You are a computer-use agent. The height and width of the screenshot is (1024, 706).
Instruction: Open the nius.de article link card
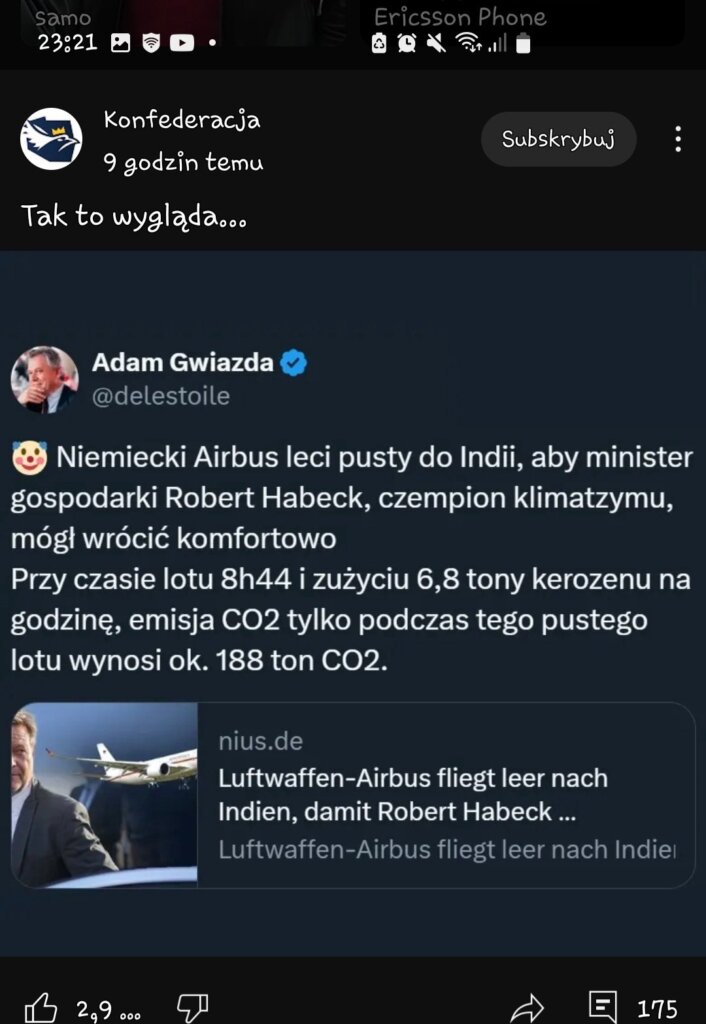pos(447,795)
